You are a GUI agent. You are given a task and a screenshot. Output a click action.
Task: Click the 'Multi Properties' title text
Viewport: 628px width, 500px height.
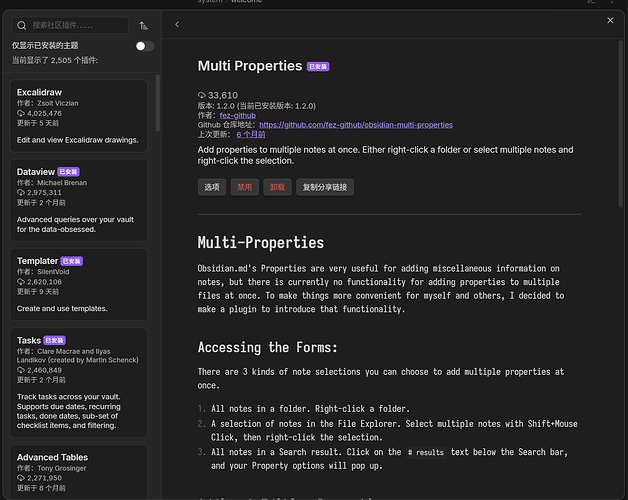[250, 66]
